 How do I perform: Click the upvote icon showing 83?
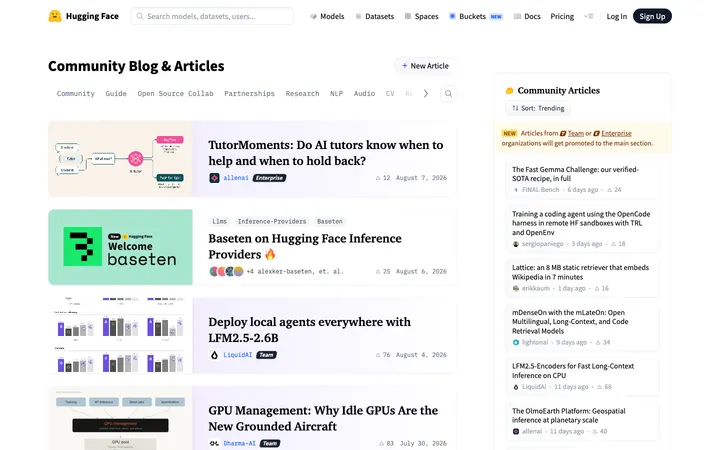pos(382,444)
